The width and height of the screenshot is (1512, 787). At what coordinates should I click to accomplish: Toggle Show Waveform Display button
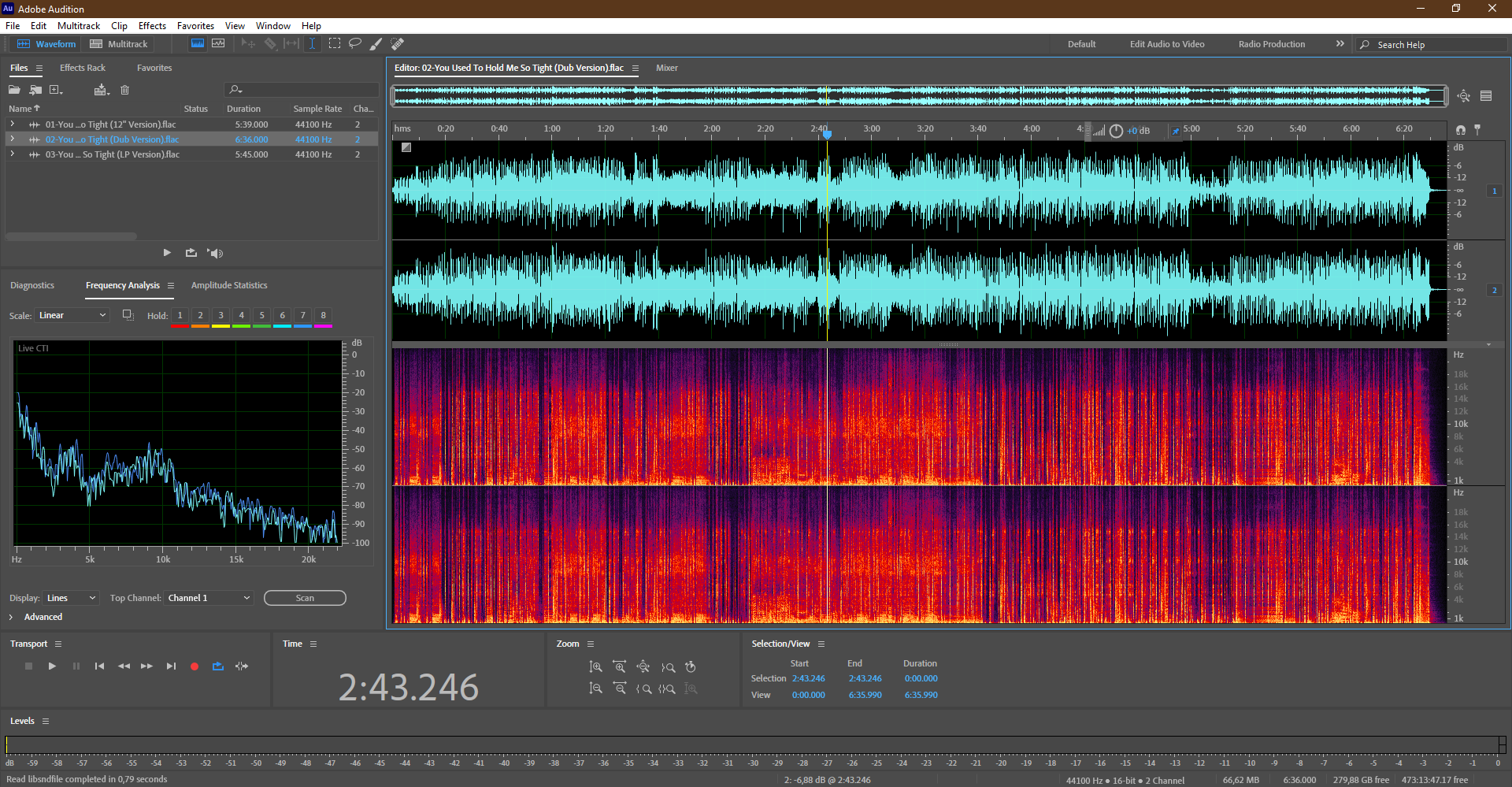point(198,43)
